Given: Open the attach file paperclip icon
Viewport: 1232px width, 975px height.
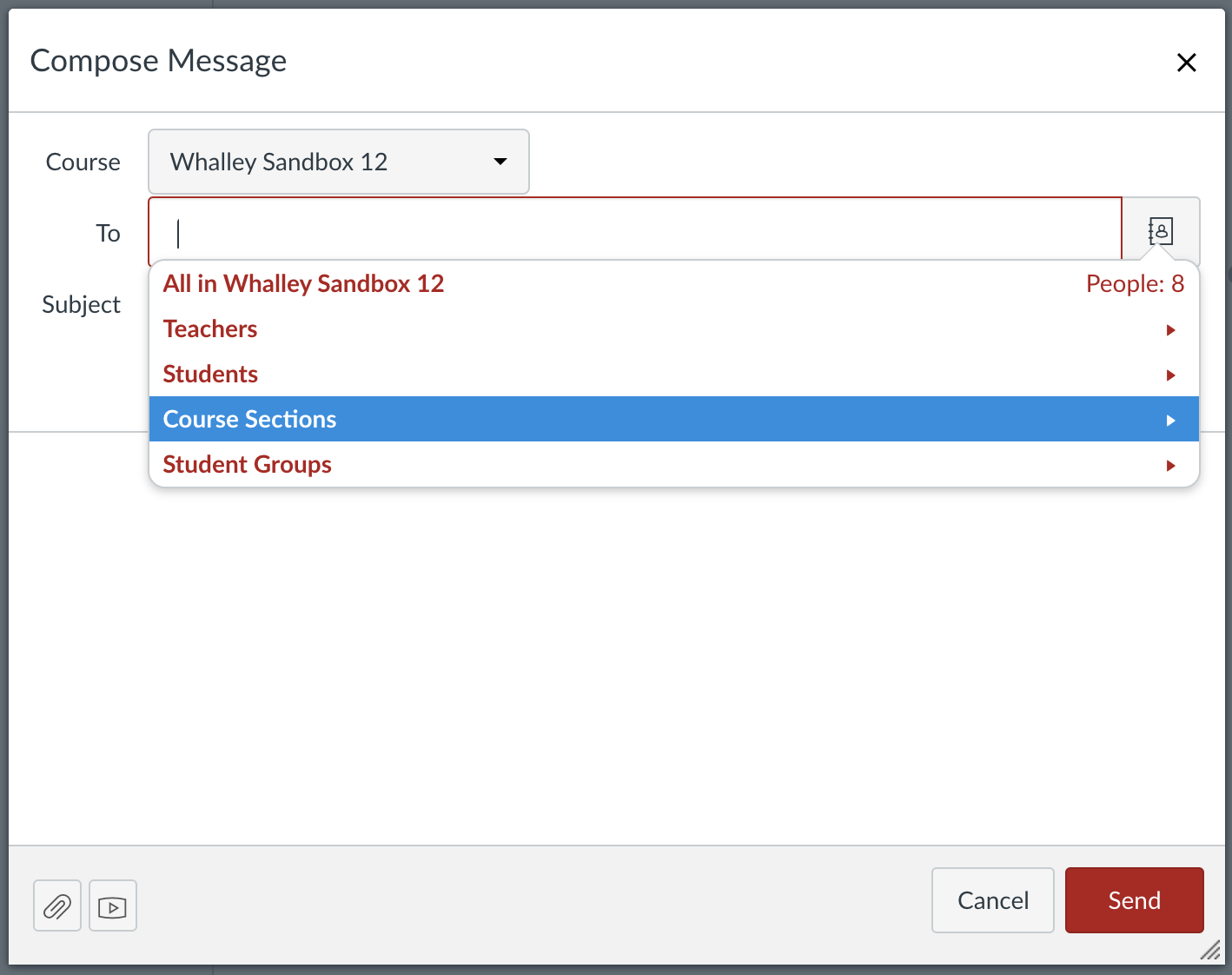Looking at the screenshot, I should [56, 905].
